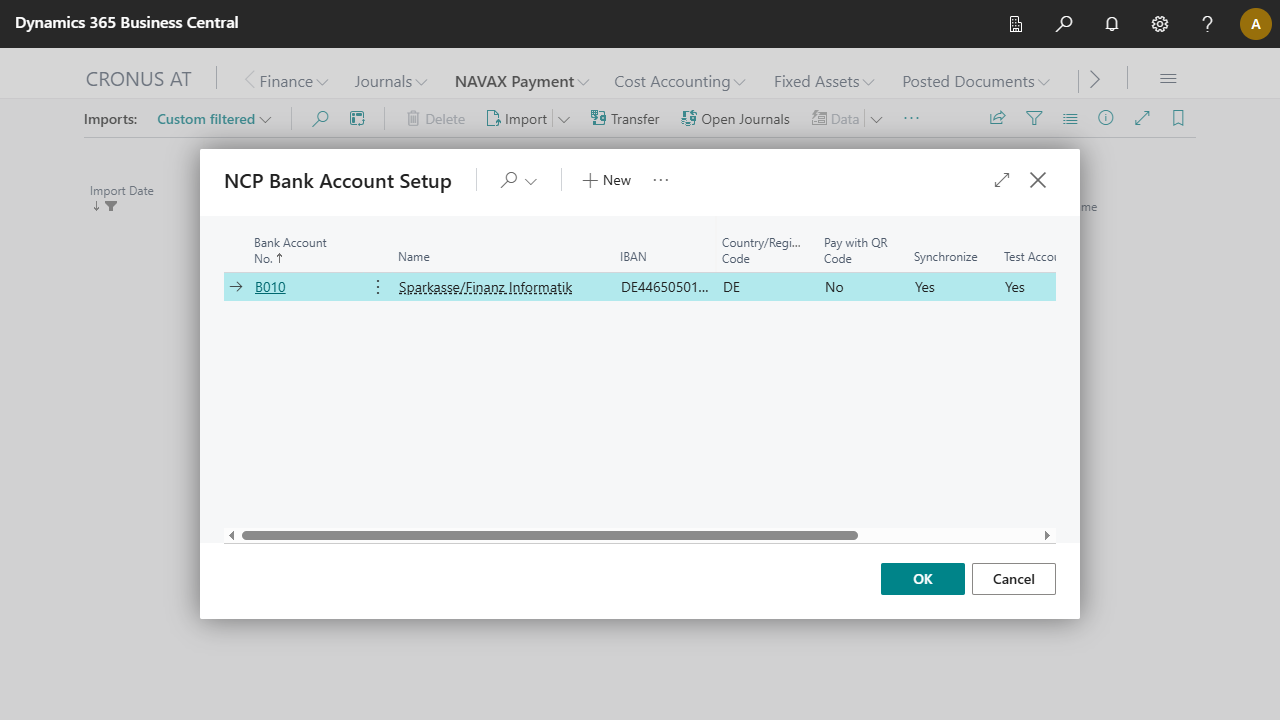Image resolution: width=1280 pixels, height=720 pixels.
Task: Click the navigation menu forward chevron
Action: (x=1095, y=80)
